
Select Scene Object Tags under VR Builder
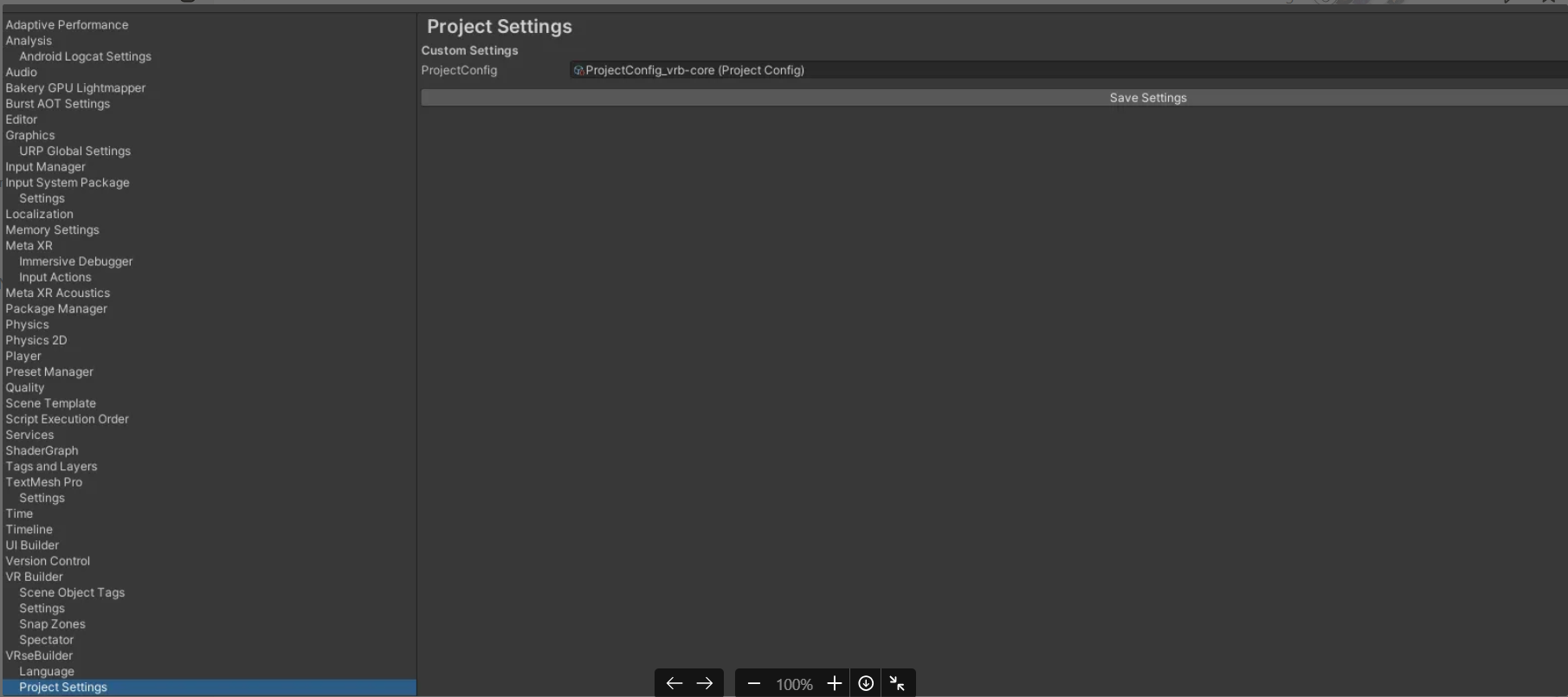click(x=72, y=593)
